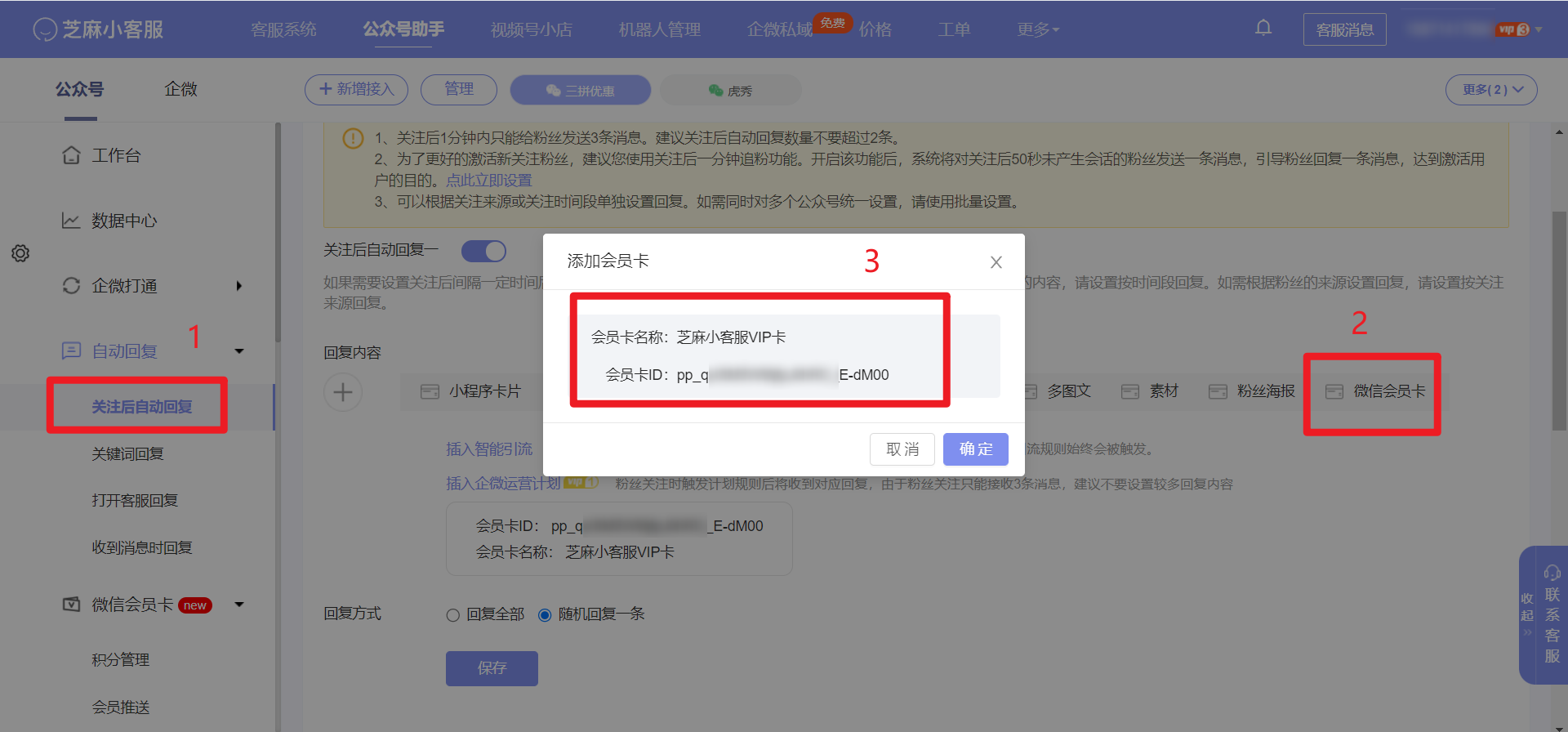The image size is (1568, 732).
Task: Expand the 企微打通 submenu arrow
Action: pyautogui.click(x=238, y=286)
